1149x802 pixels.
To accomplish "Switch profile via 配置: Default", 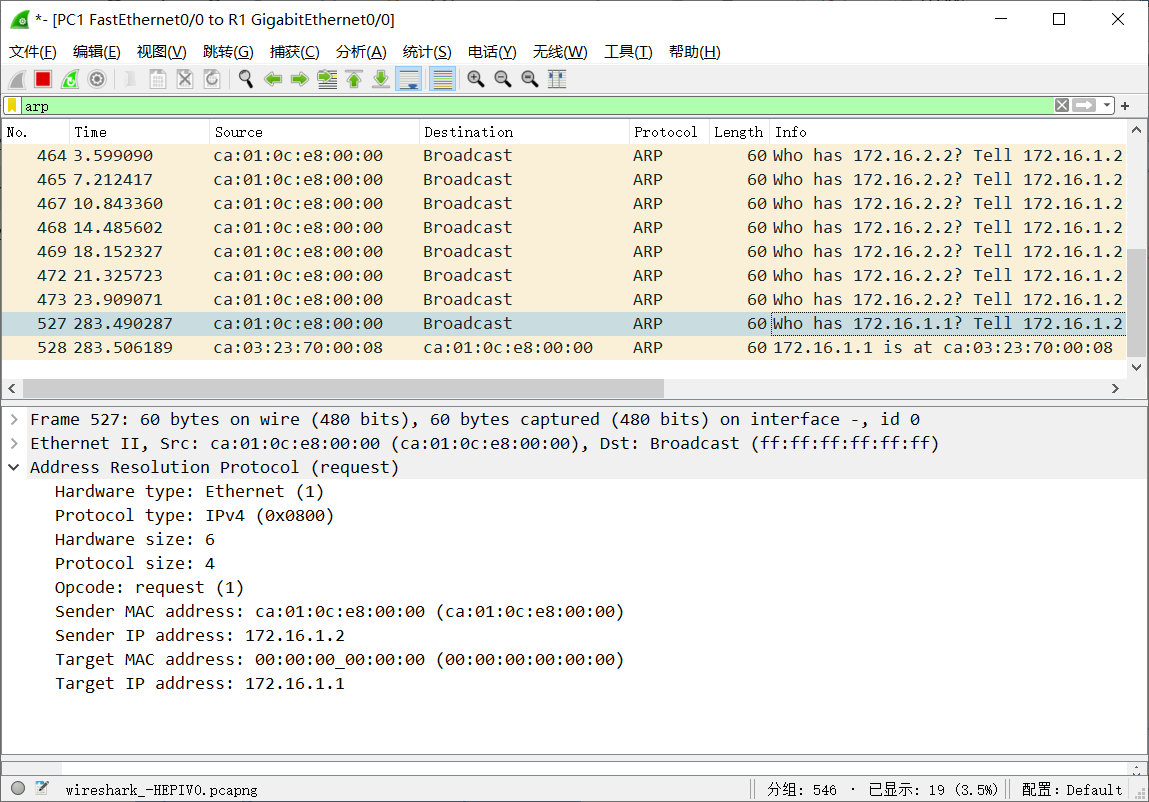I will tap(1073, 789).
